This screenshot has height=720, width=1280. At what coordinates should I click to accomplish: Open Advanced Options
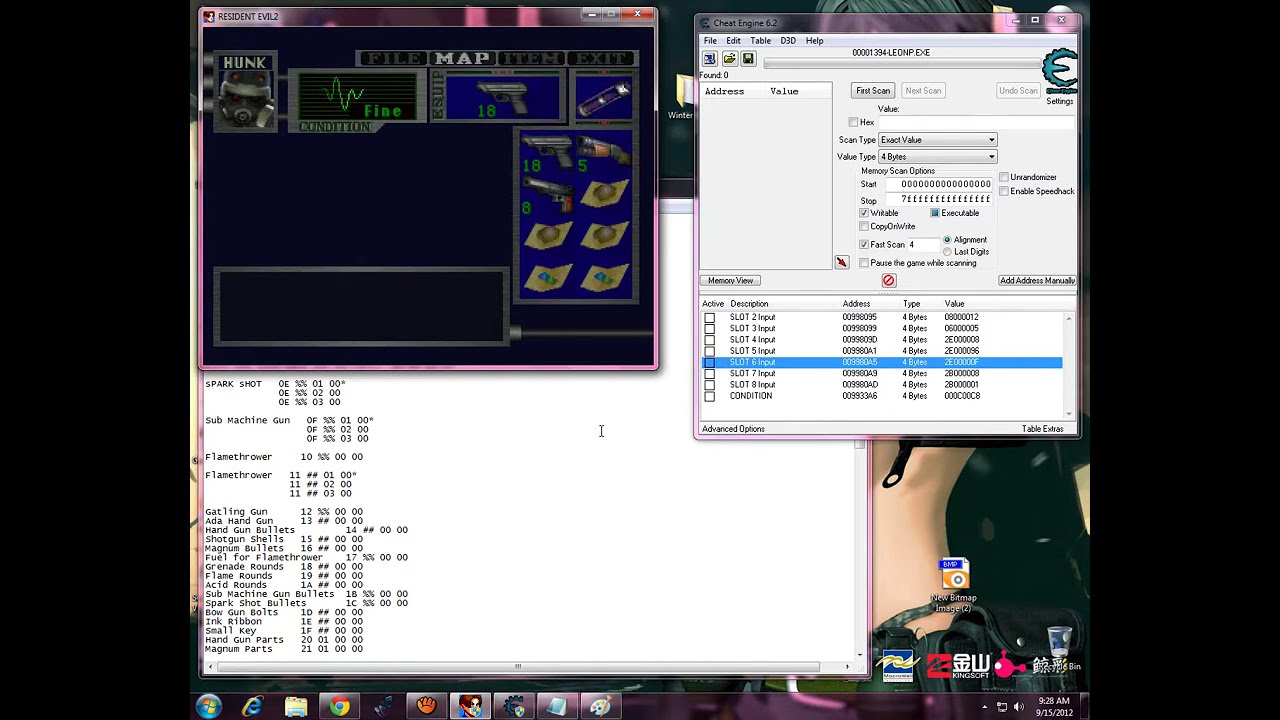pyautogui.click(x=733, y=429)
